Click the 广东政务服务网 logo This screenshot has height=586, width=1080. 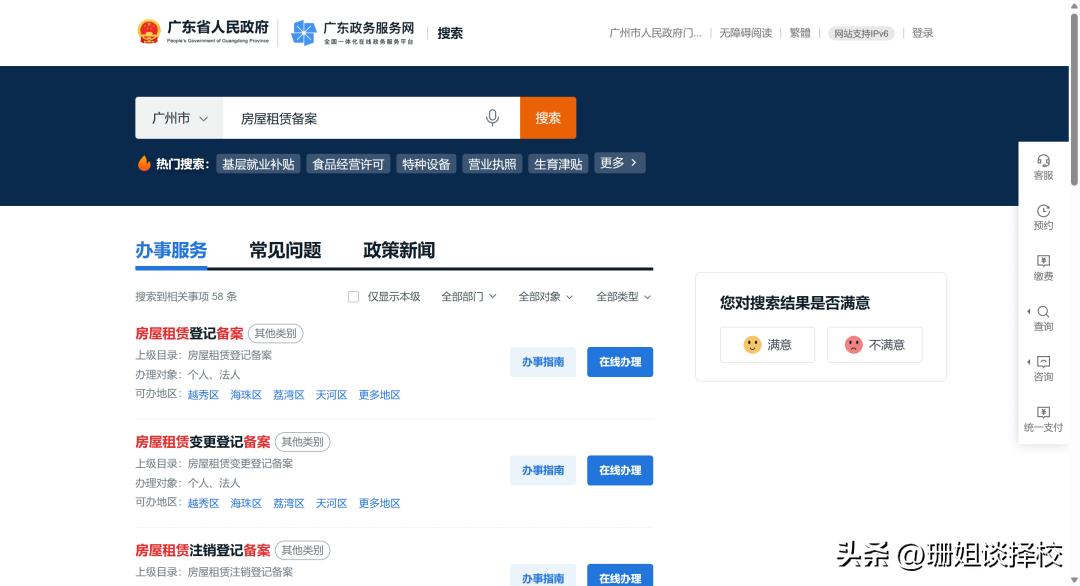pyautogui.click(x=352, y=31)
